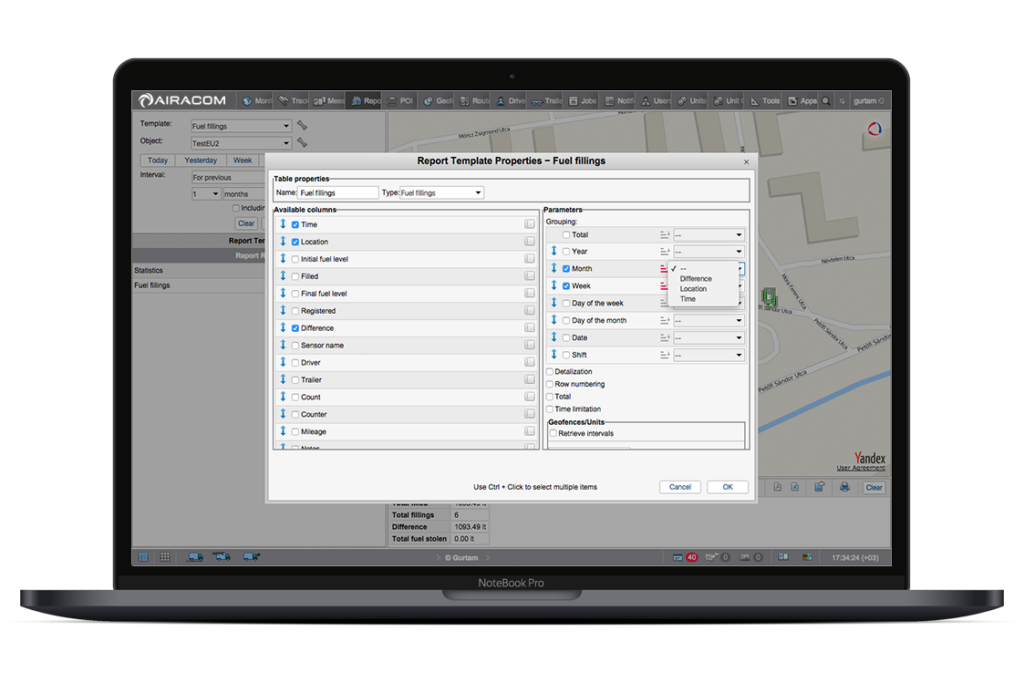Enable the Initial fuel level column checkbox
The height and width of the screenshot is (683, 1024).
(x=295, y=259)
